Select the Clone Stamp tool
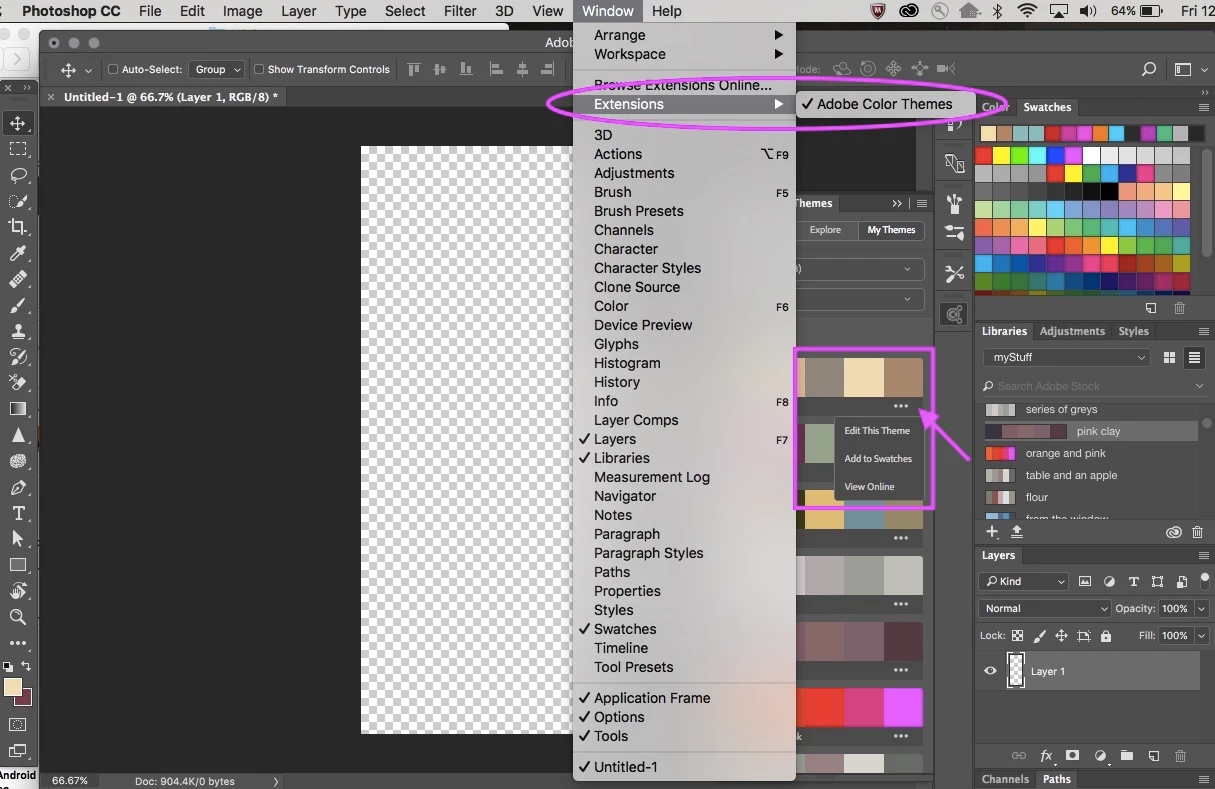The width and height of the screenshot is (1215, 789). [x=18, y=331]
